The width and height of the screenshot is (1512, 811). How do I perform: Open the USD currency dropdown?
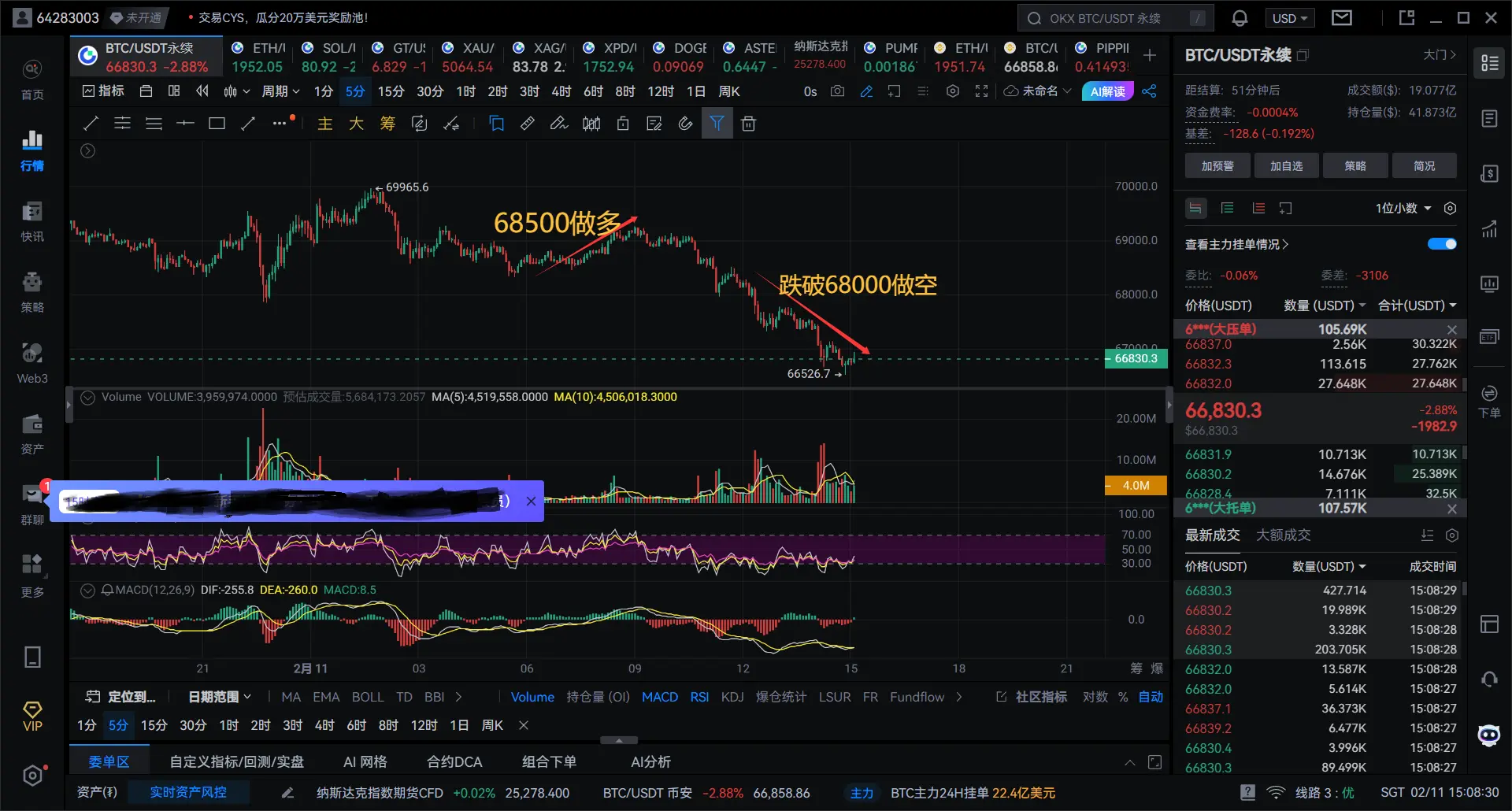[1290, 18]
